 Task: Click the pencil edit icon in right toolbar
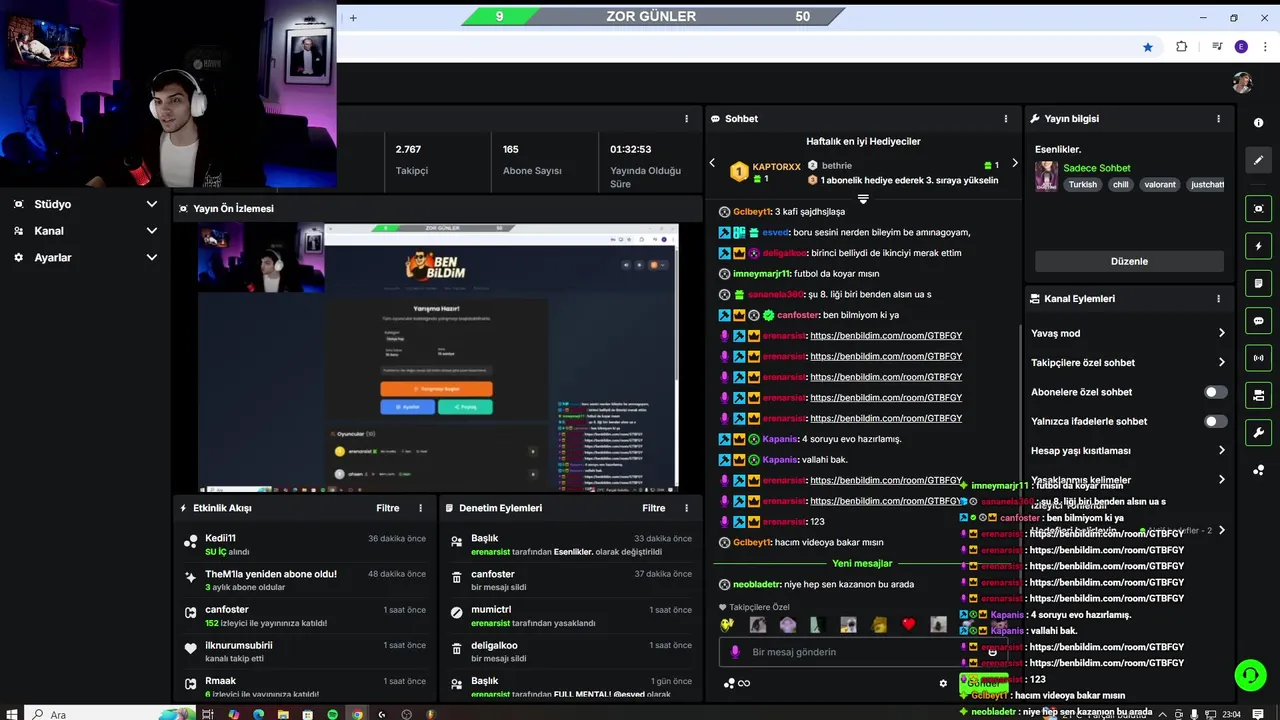coord(1258,160)
